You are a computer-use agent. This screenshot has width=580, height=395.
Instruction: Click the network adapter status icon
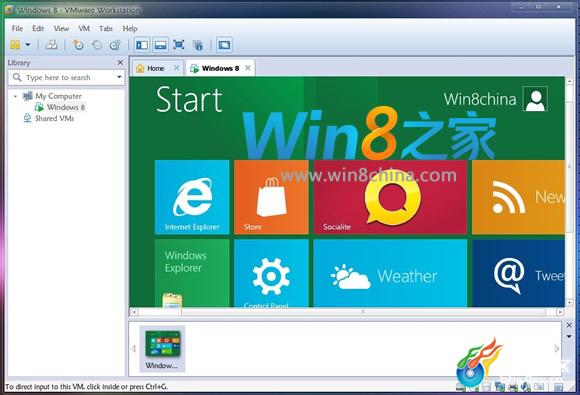pos(500,387)
